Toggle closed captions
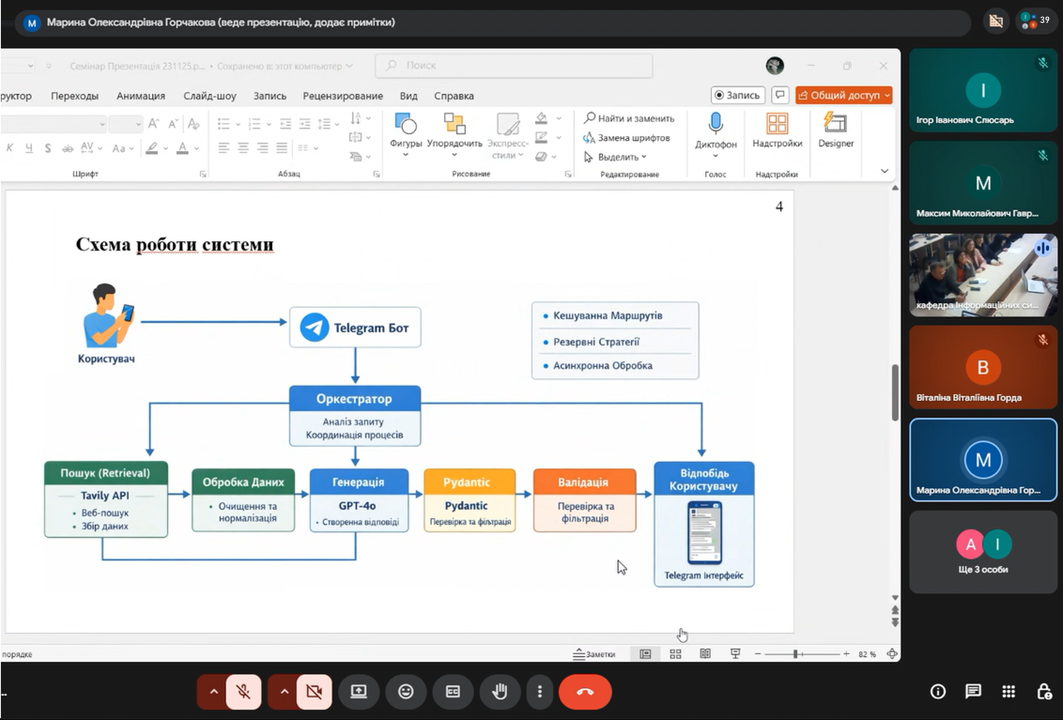Viewport: 1064px width, 720px height. tap(452, 691)
